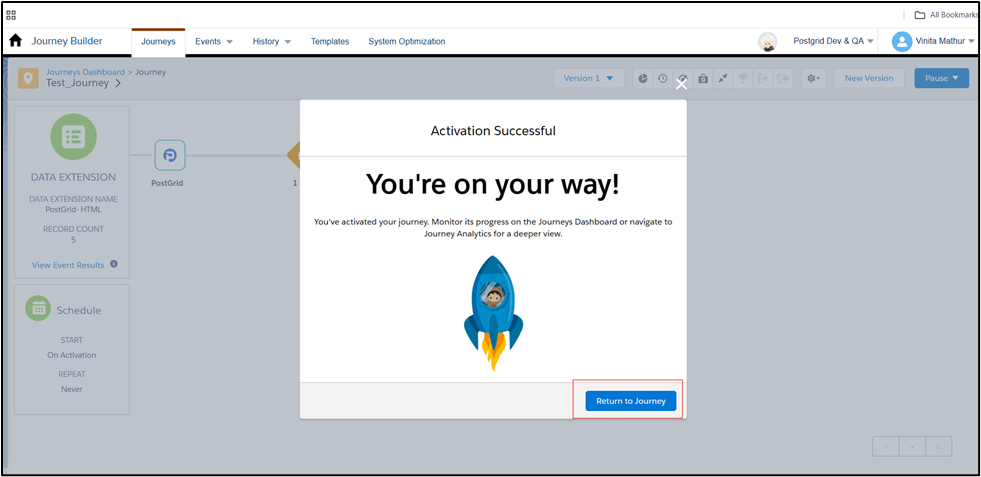The width and height of the screenshot is (981, 477).
Task: Click the middle canvas zoom control button
Action: (912, 447)
